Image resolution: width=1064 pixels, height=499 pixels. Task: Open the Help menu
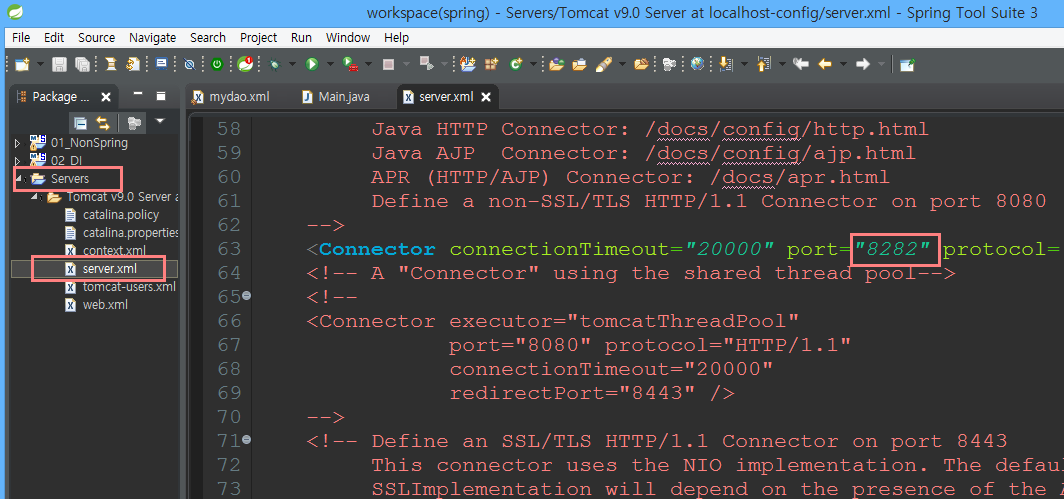[396, 37]
